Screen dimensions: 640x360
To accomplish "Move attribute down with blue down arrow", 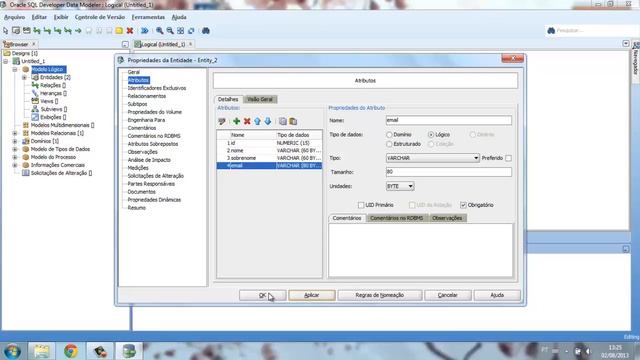I will pyautogui.click(x=268, y=121).
